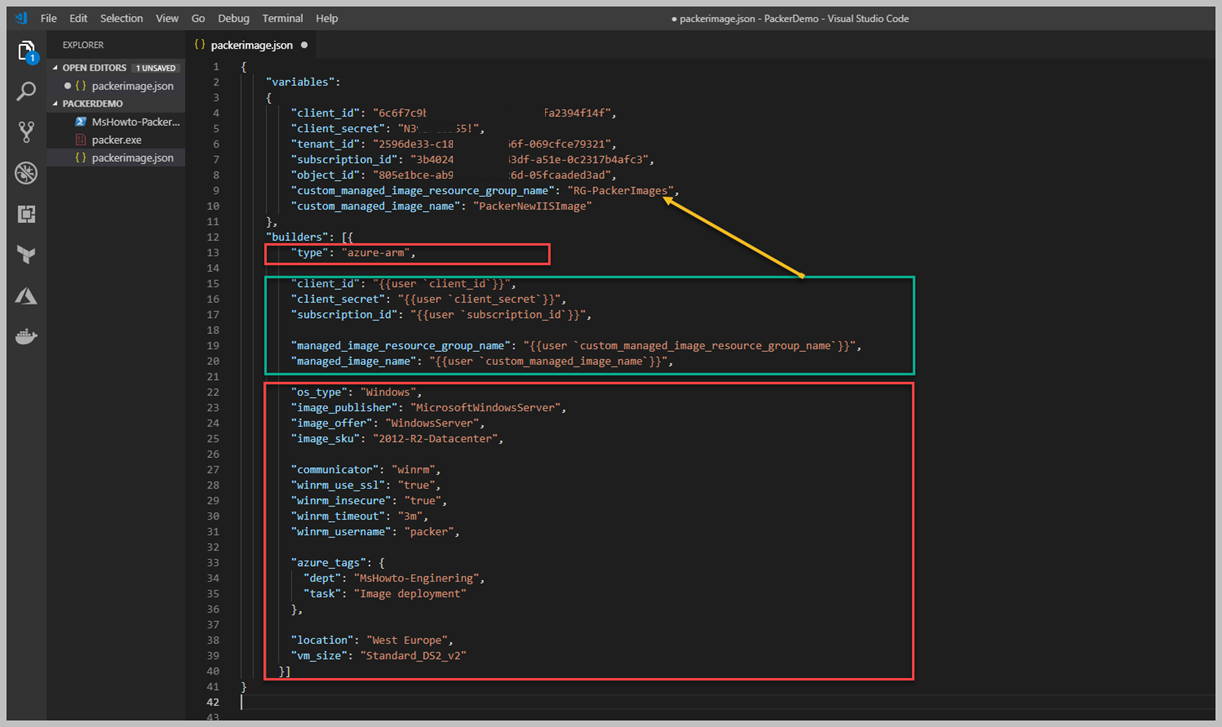Viewport: 1222px width, 727px height.
Task: Click the VS Code logo in title bar
Action: pyautogui.click(x=20, y=18)
